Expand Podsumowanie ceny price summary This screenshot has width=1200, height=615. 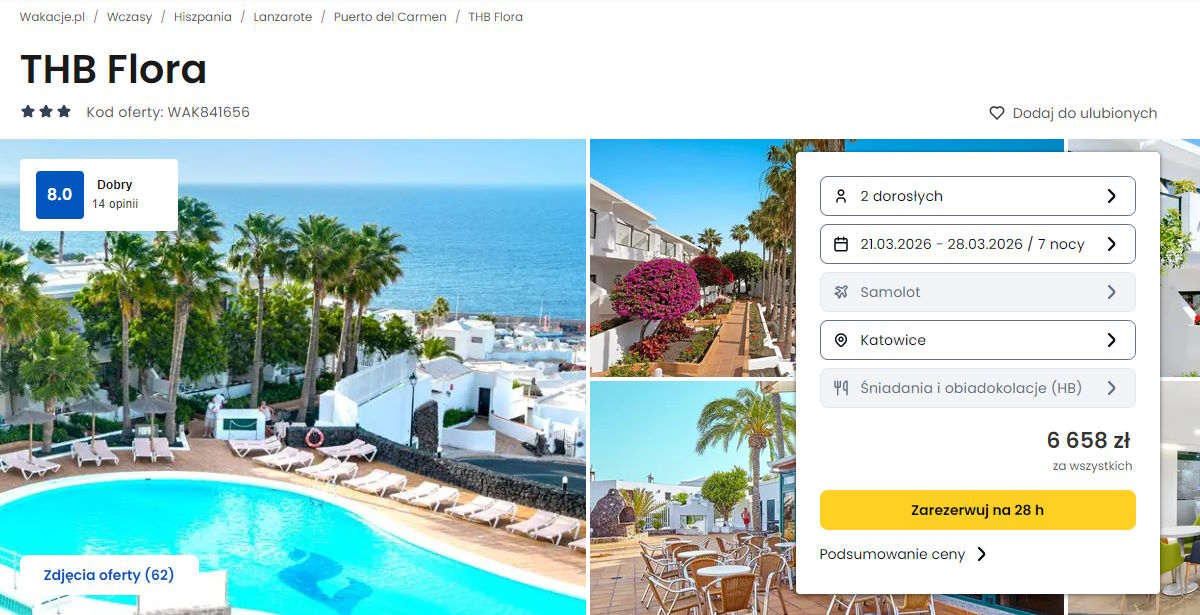coord(903,554)
